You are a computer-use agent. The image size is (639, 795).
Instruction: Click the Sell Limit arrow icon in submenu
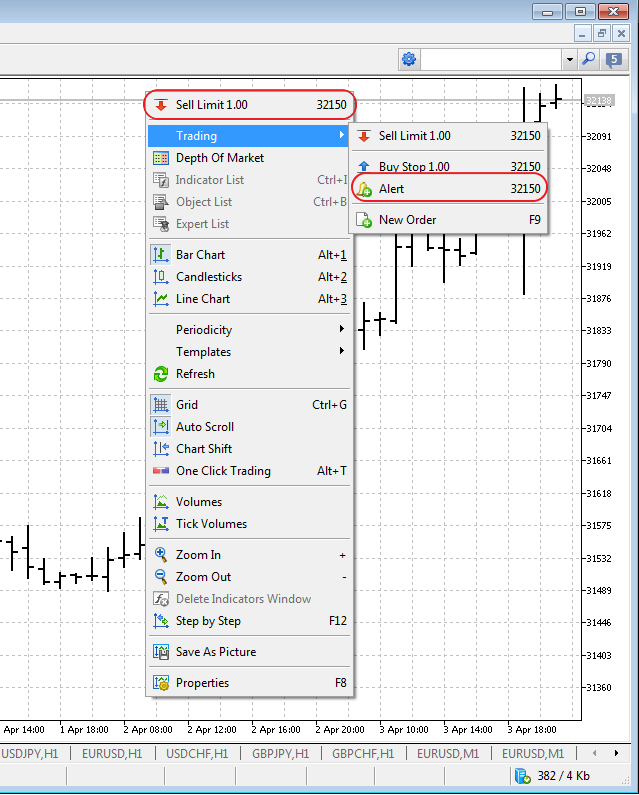point(364,136)
